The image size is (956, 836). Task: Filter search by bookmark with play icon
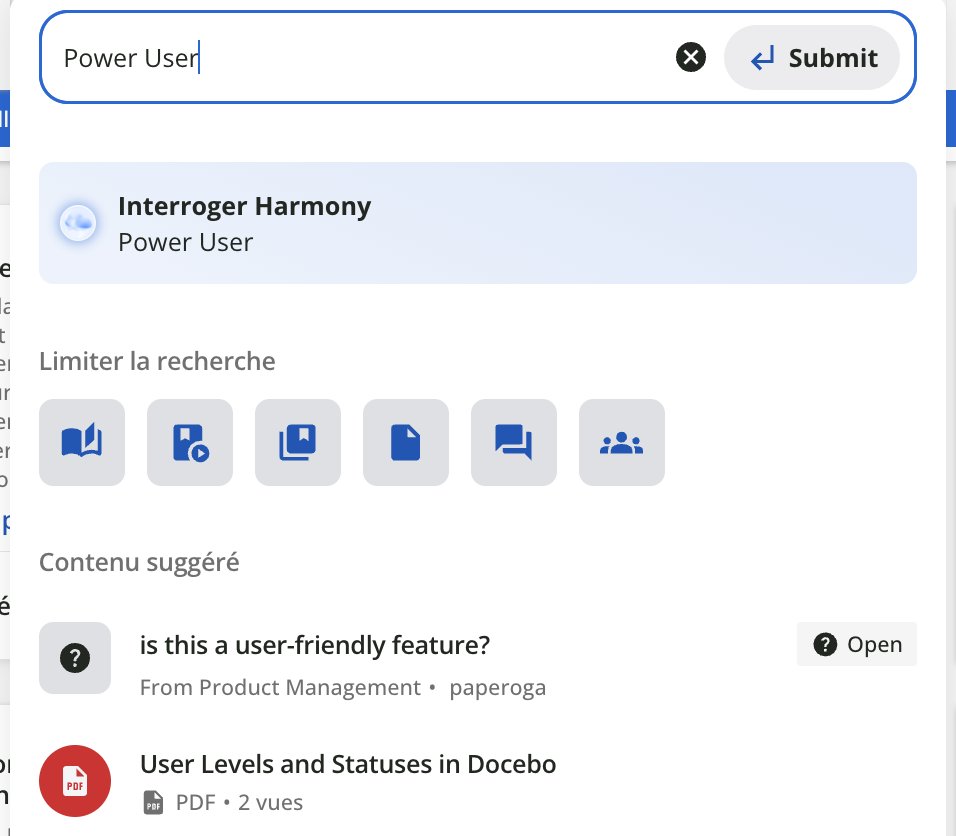pyautogui.click(x=190, y=442)
